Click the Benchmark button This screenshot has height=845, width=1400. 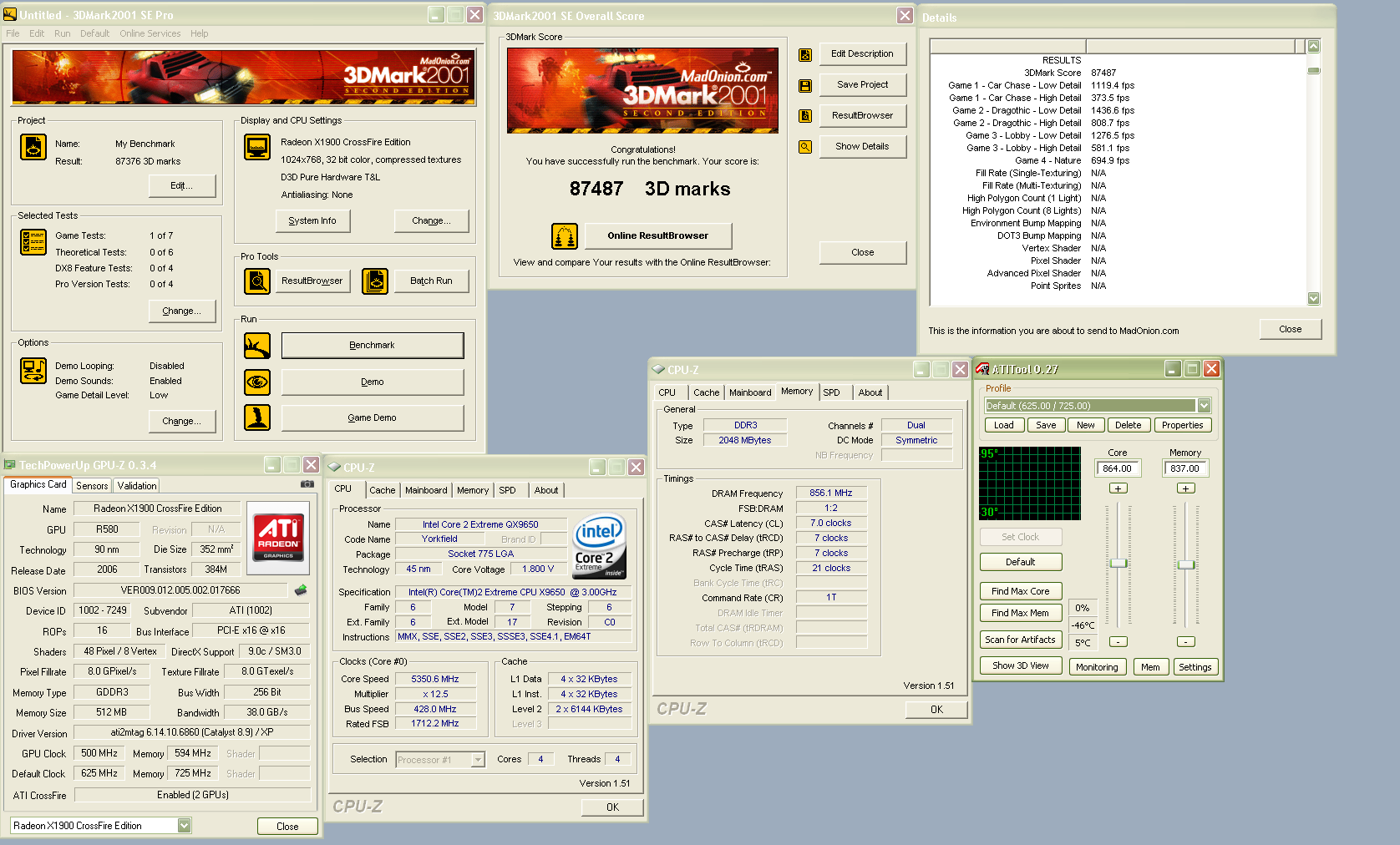[373, 346]
